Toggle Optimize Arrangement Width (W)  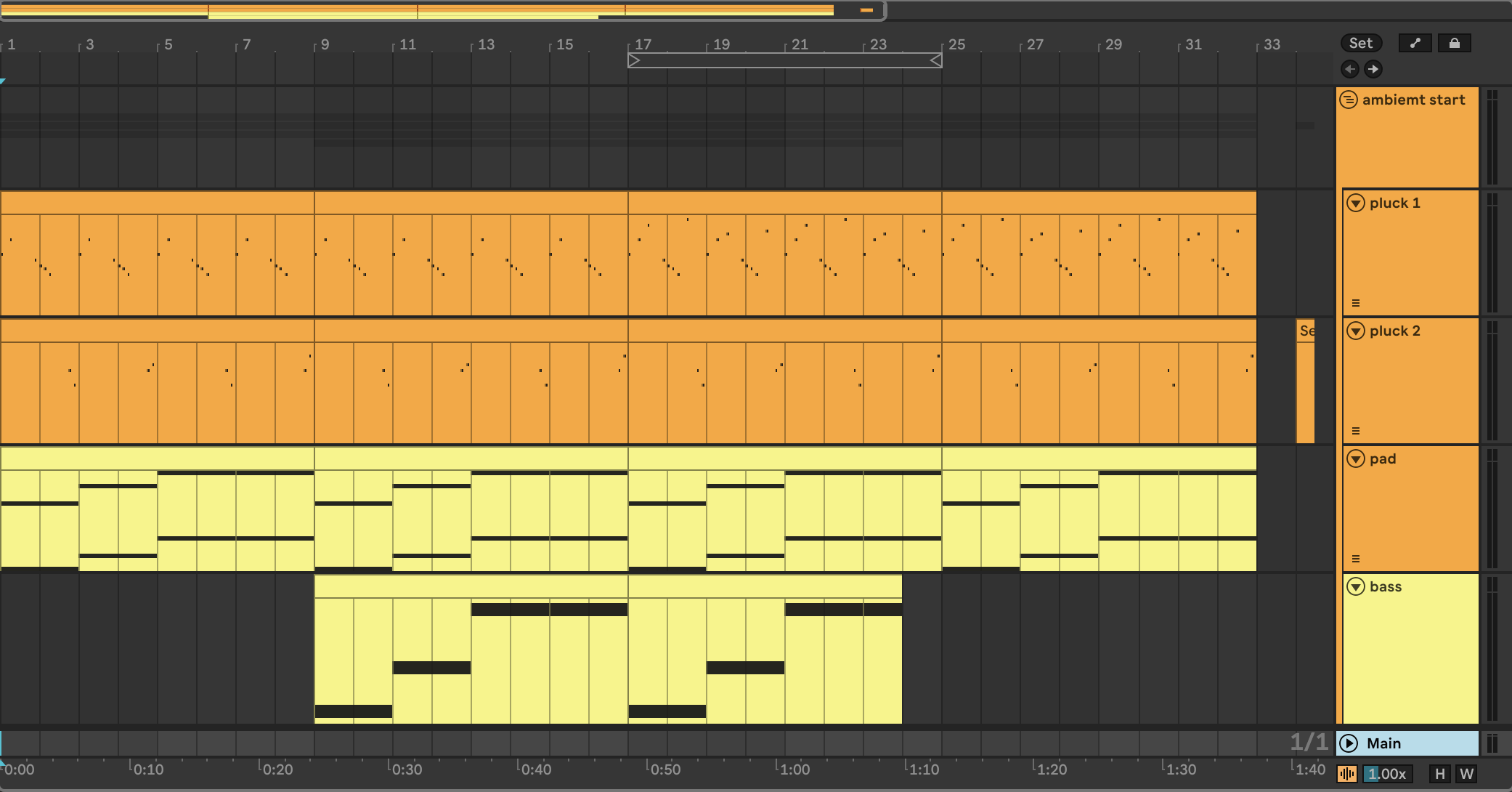tap(1466, 774)
